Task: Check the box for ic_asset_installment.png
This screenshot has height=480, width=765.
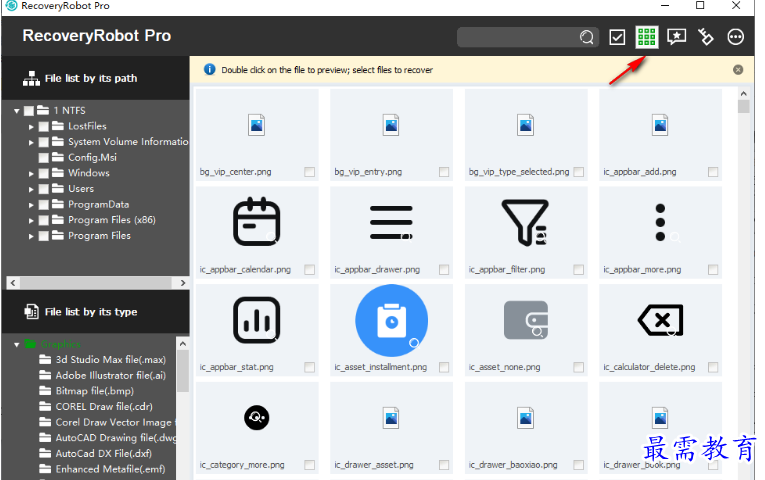Action: [x=444, y=367]
